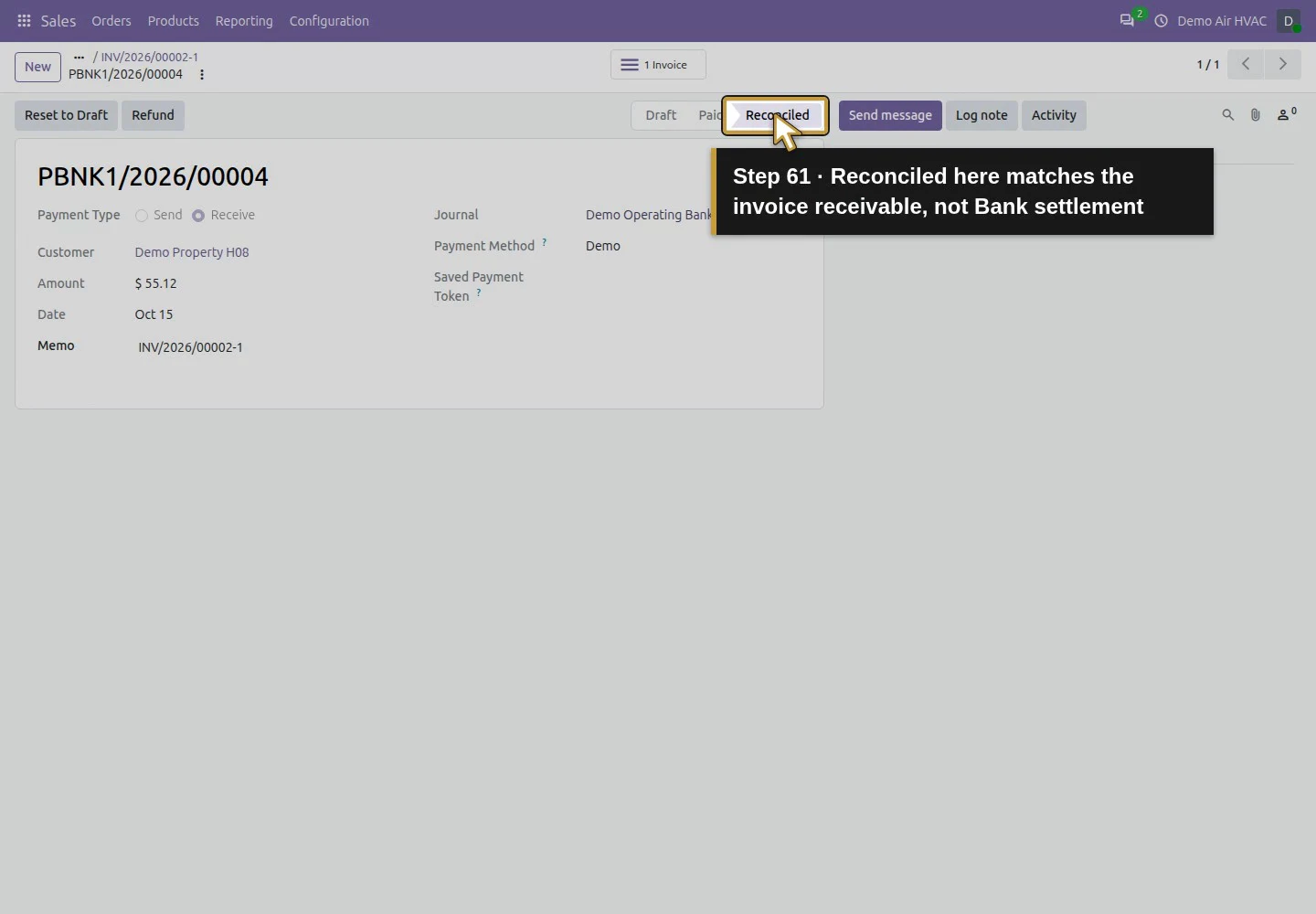The height and width of the screenshot is (914, 1316).
Task: Open the 1 Invoice smart button
Action: (658, 65)
